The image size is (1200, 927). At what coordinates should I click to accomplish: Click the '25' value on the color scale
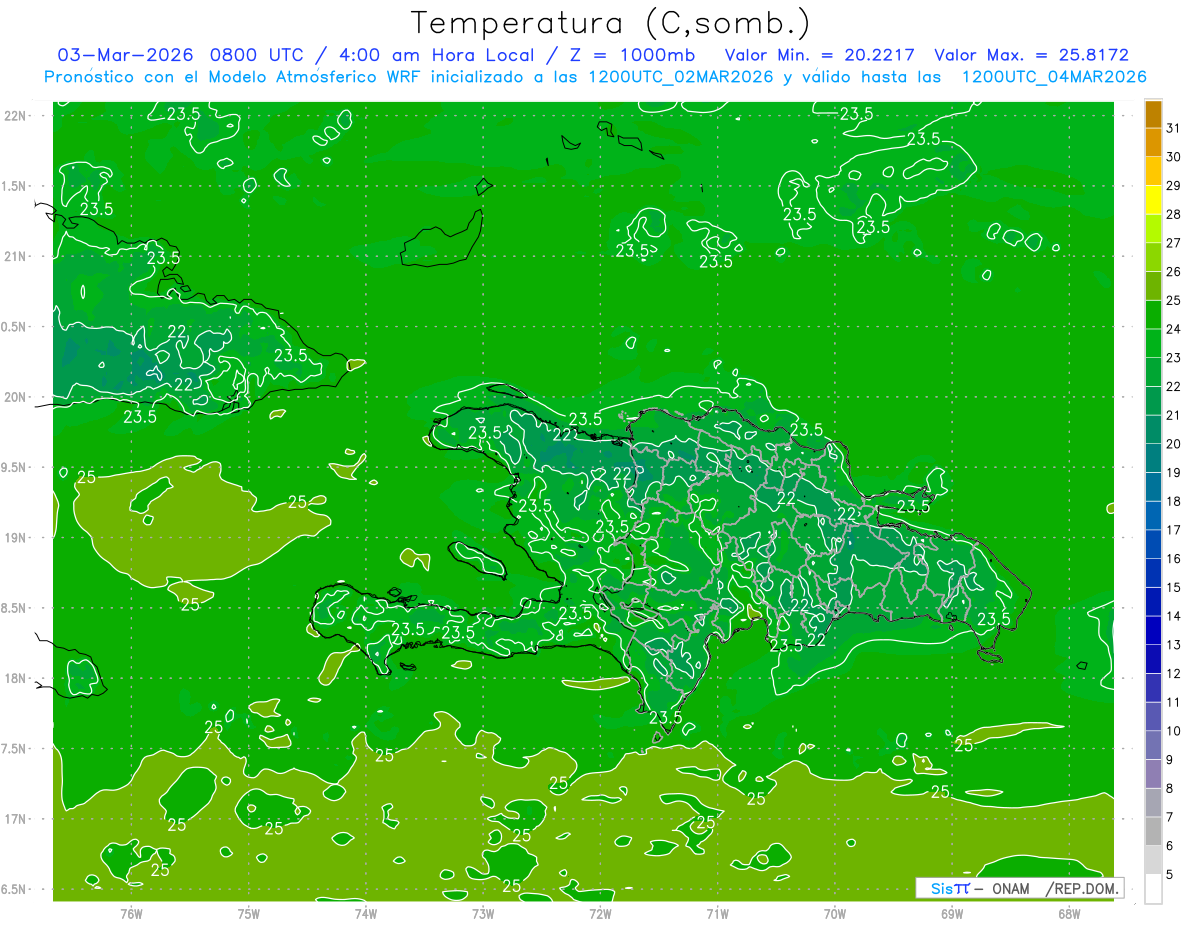[x=1174, y=300]
